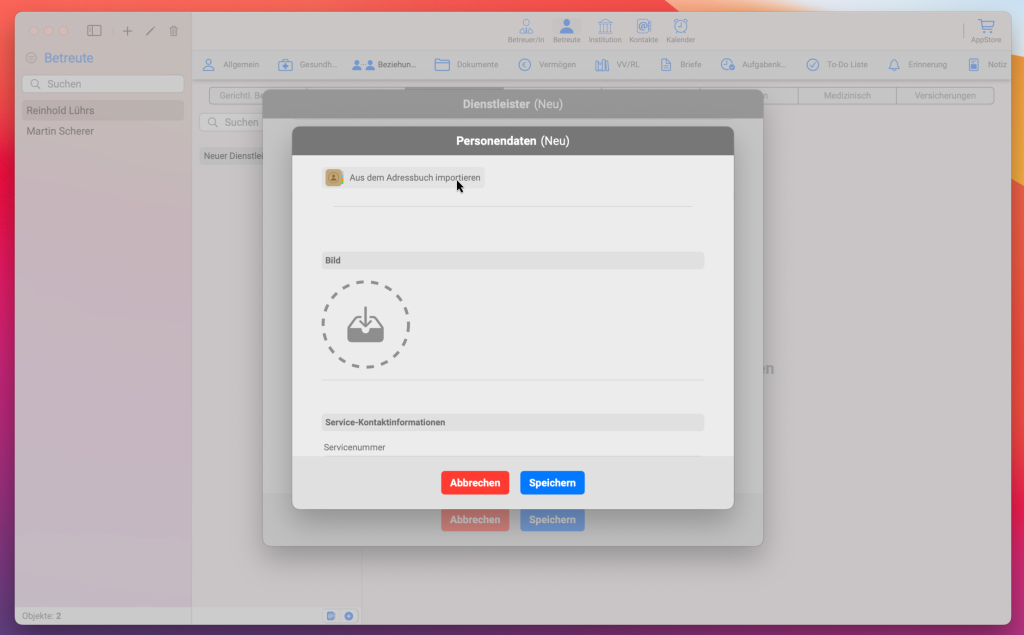Open the Kontakte section
Screen dimensions: 1024x635
(x=643, y=31)
